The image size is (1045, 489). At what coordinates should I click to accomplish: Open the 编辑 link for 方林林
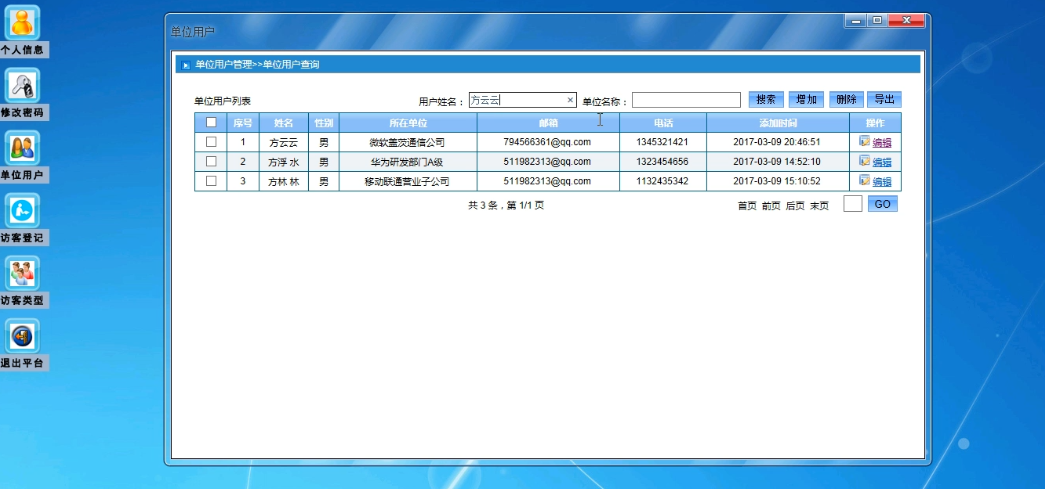pos(882,181)
